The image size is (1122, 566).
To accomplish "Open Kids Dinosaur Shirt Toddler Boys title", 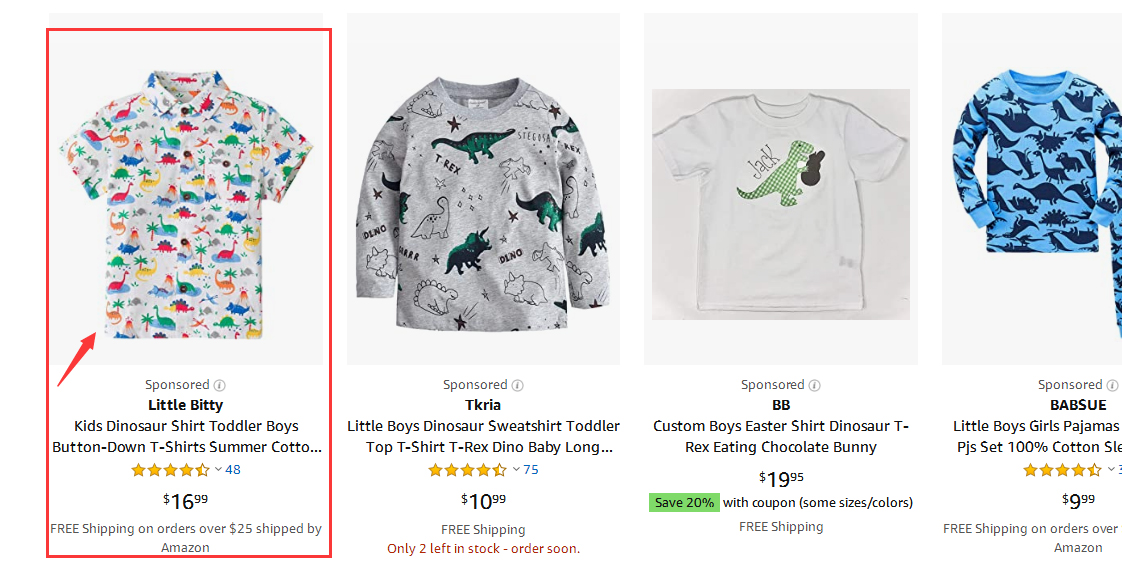I will point(187,437).
